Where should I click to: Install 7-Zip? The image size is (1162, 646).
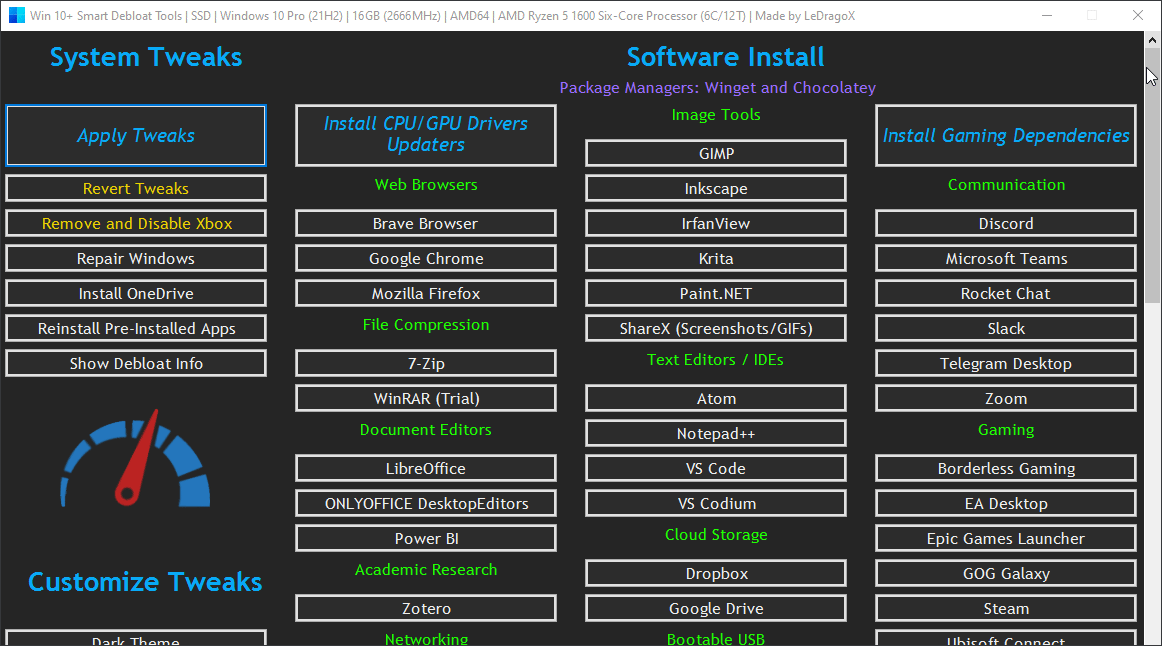point(426,363)
